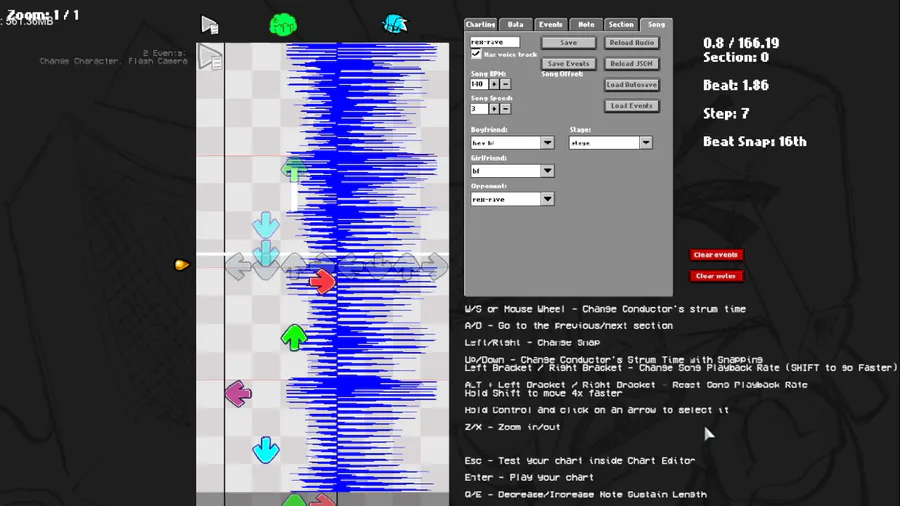Select the green up arrow sustain note
Screen dimensions: 900x506
[294, 169]
